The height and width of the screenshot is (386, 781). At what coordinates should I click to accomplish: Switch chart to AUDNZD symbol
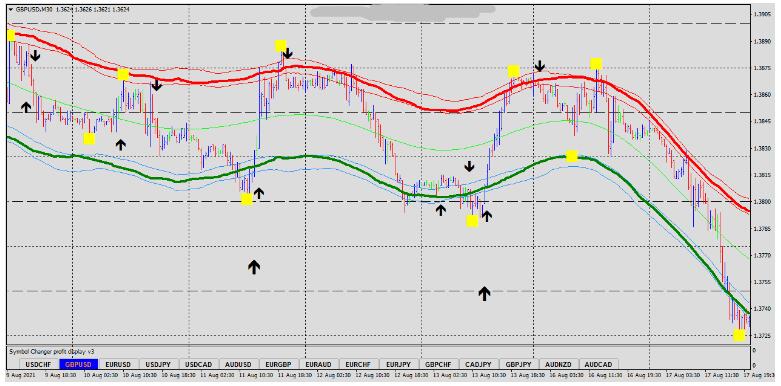(x=559, y=364)
